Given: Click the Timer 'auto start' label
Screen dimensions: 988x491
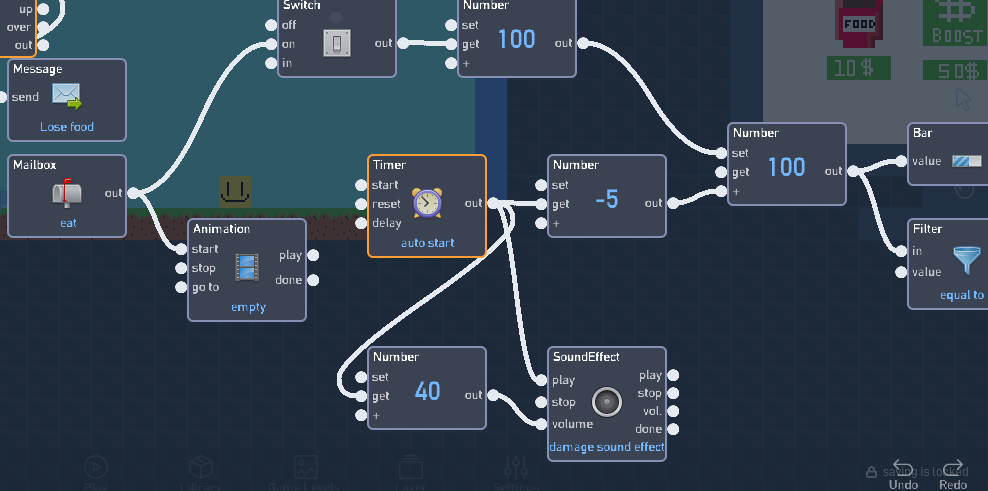Looking at the screenshot, I should click(427, 243).
